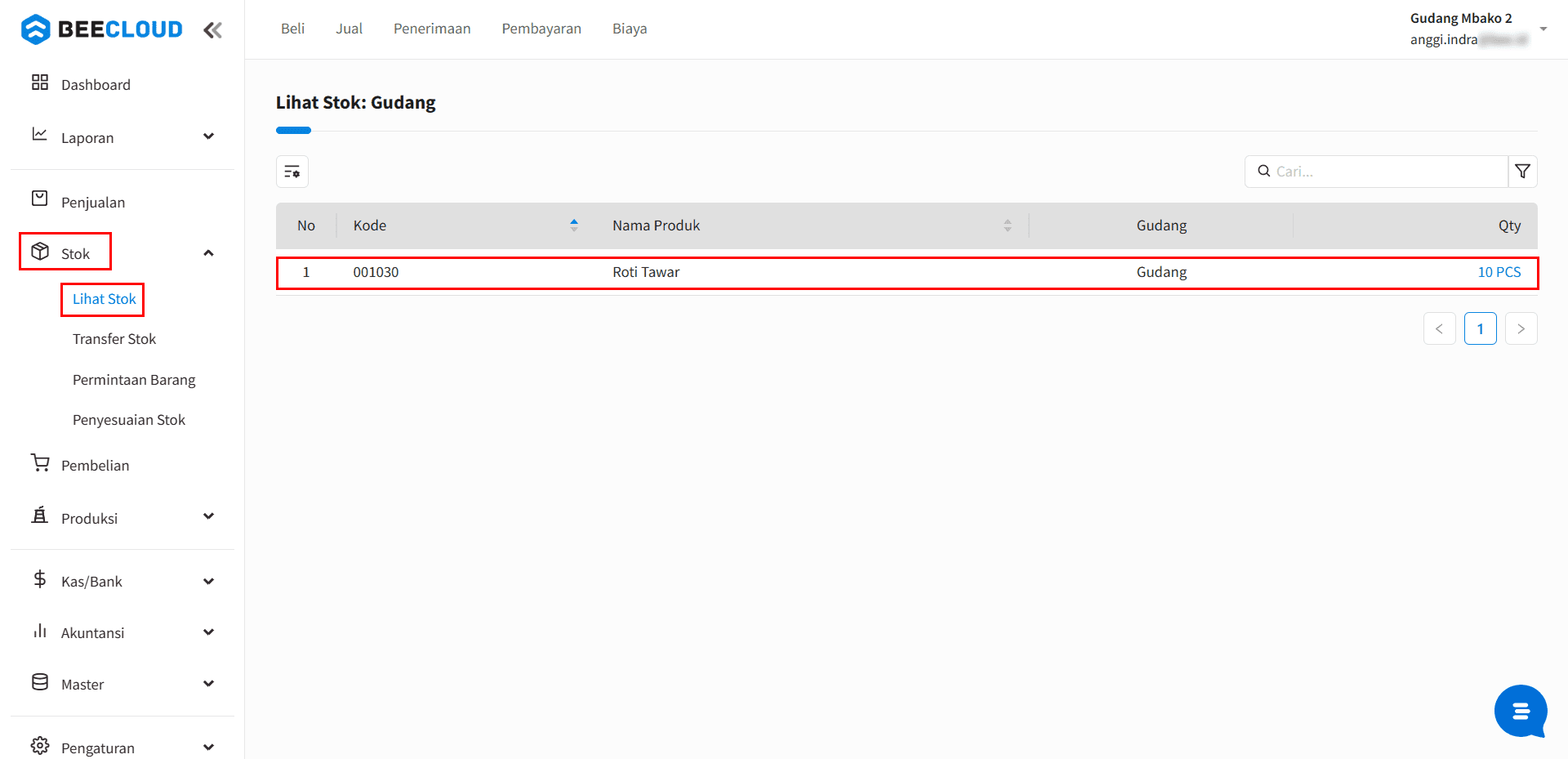Expand the Master menu section
Image resolution: width=1568 pixels, height=759 pixels.
[208, 684]
